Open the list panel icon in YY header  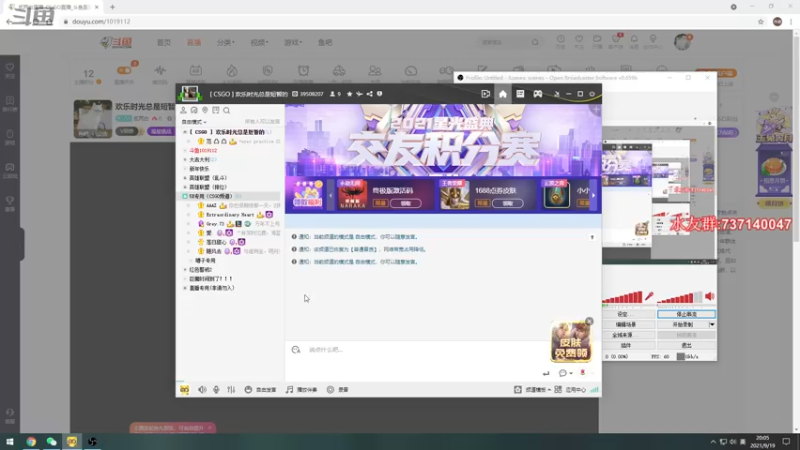click(520, 94)
